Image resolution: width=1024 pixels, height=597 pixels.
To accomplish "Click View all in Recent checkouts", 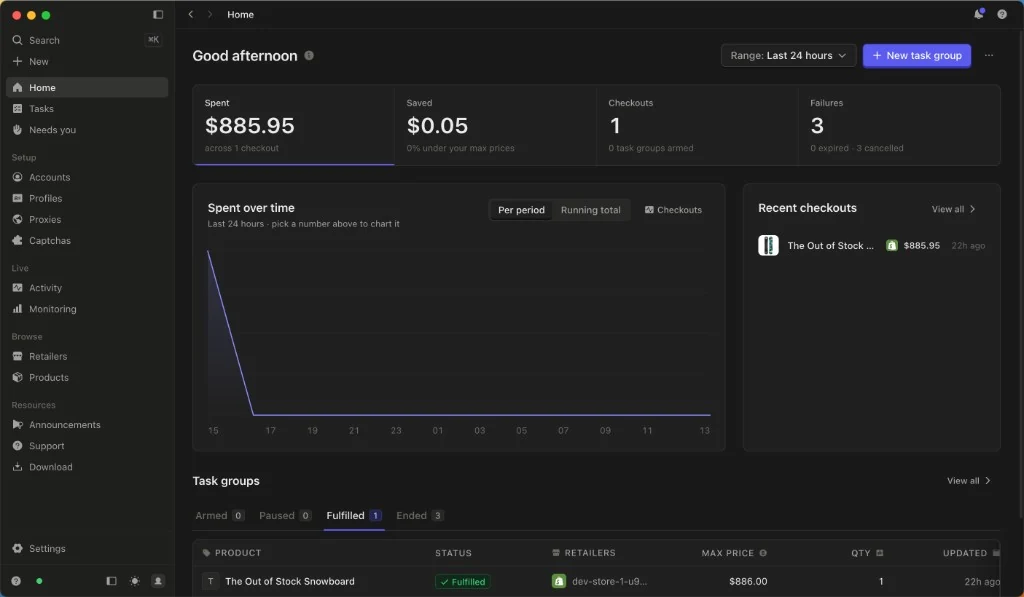I will point(953,209).
